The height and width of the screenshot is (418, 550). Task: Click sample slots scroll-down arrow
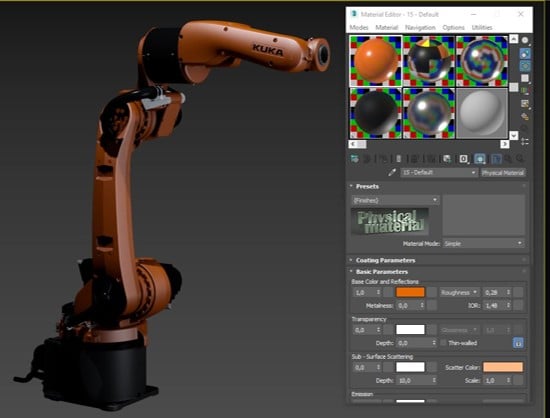pos(514,135)
